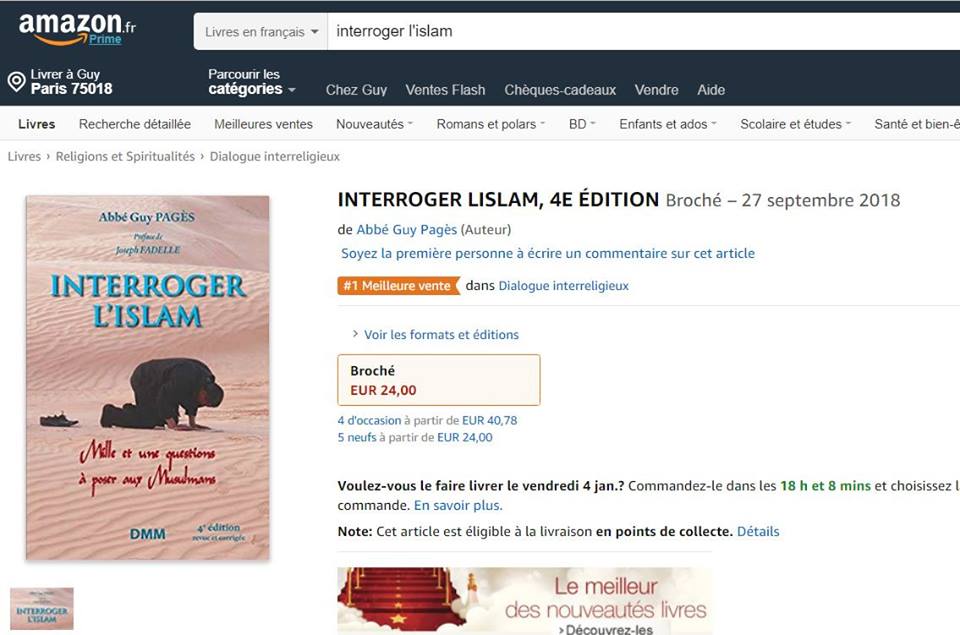Click the small book cover thumbnail
The height and width of the screenshot is (635, 960).
pos(42,609)
